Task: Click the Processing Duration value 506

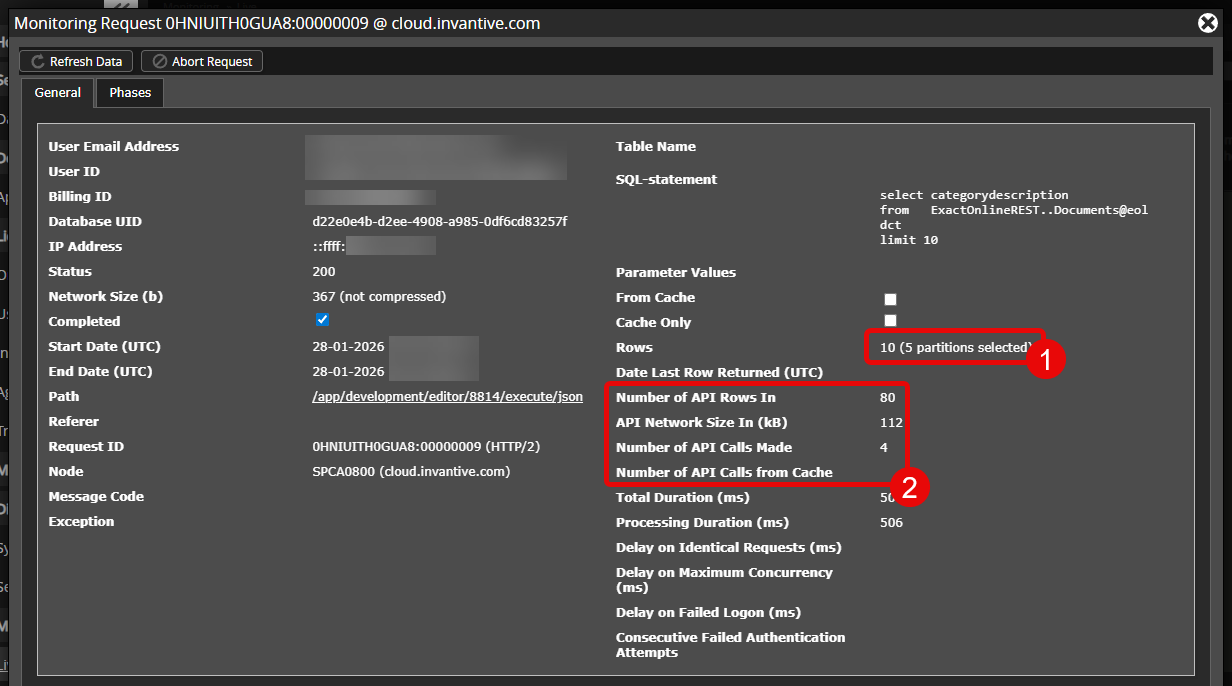Action: coord(891,523)
